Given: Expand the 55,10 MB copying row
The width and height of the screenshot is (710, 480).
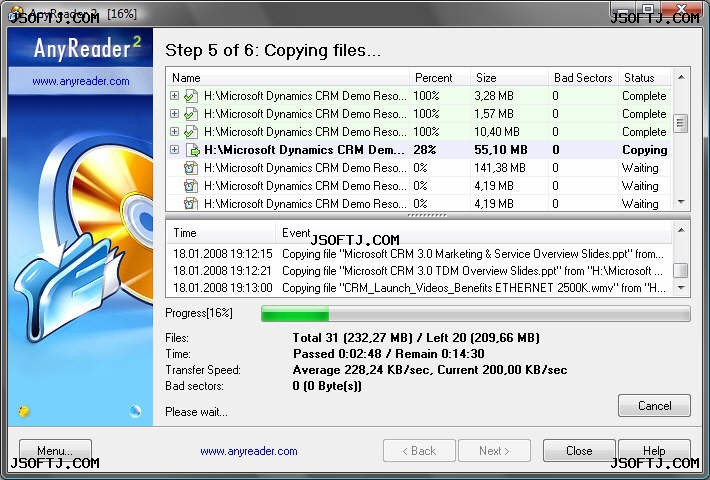Looking at the screenshot, I should (x=174, y=149).
